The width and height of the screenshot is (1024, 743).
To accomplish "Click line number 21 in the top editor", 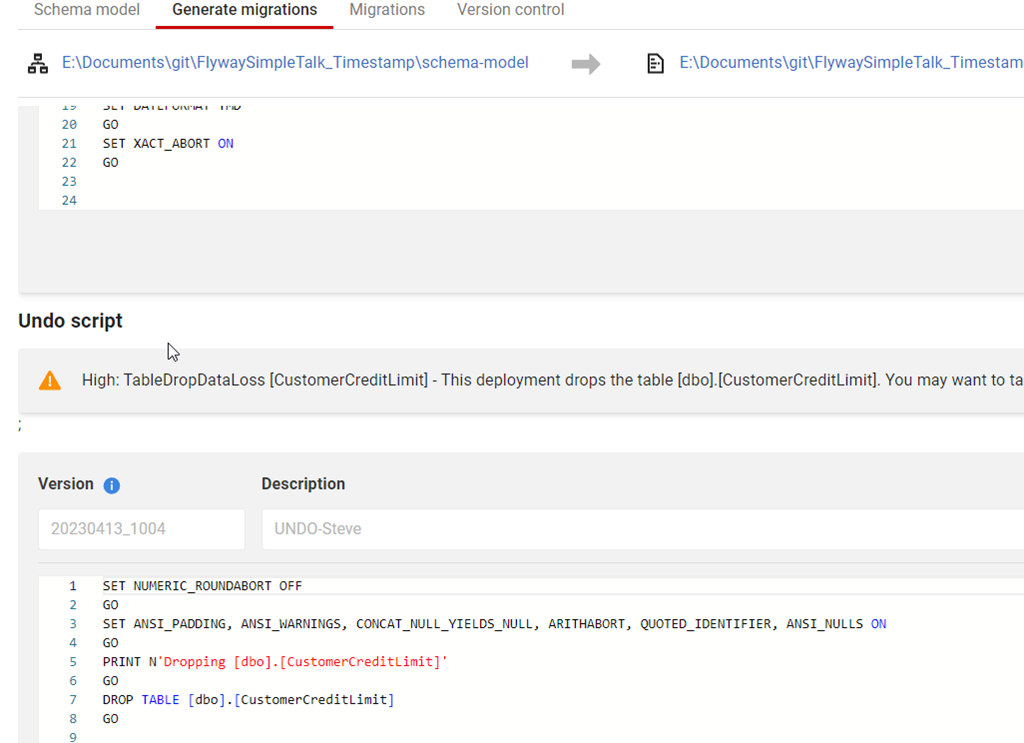I will [69, 143].
